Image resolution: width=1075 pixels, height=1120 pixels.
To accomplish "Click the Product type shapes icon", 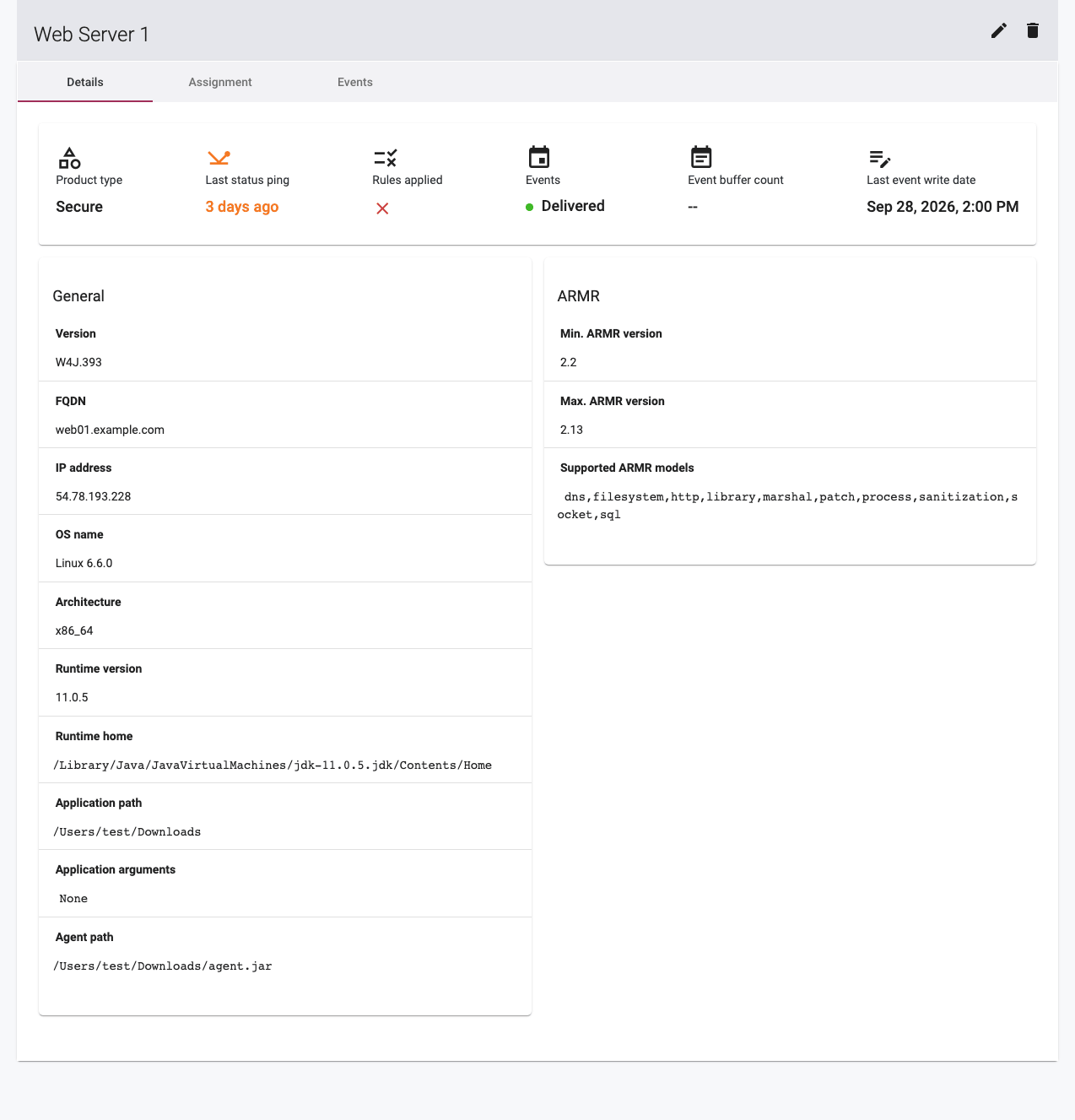I will click(x=69, y=158).
